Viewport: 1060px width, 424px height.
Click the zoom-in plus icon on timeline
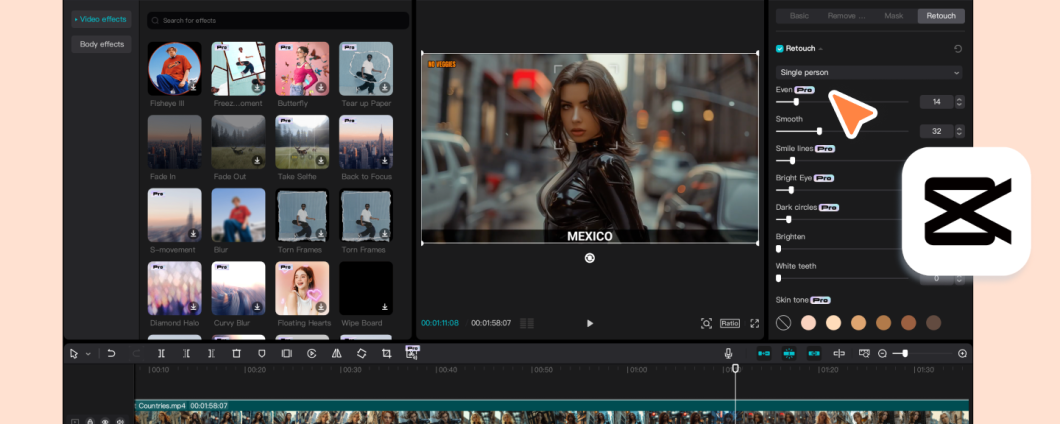coord(962,354)
